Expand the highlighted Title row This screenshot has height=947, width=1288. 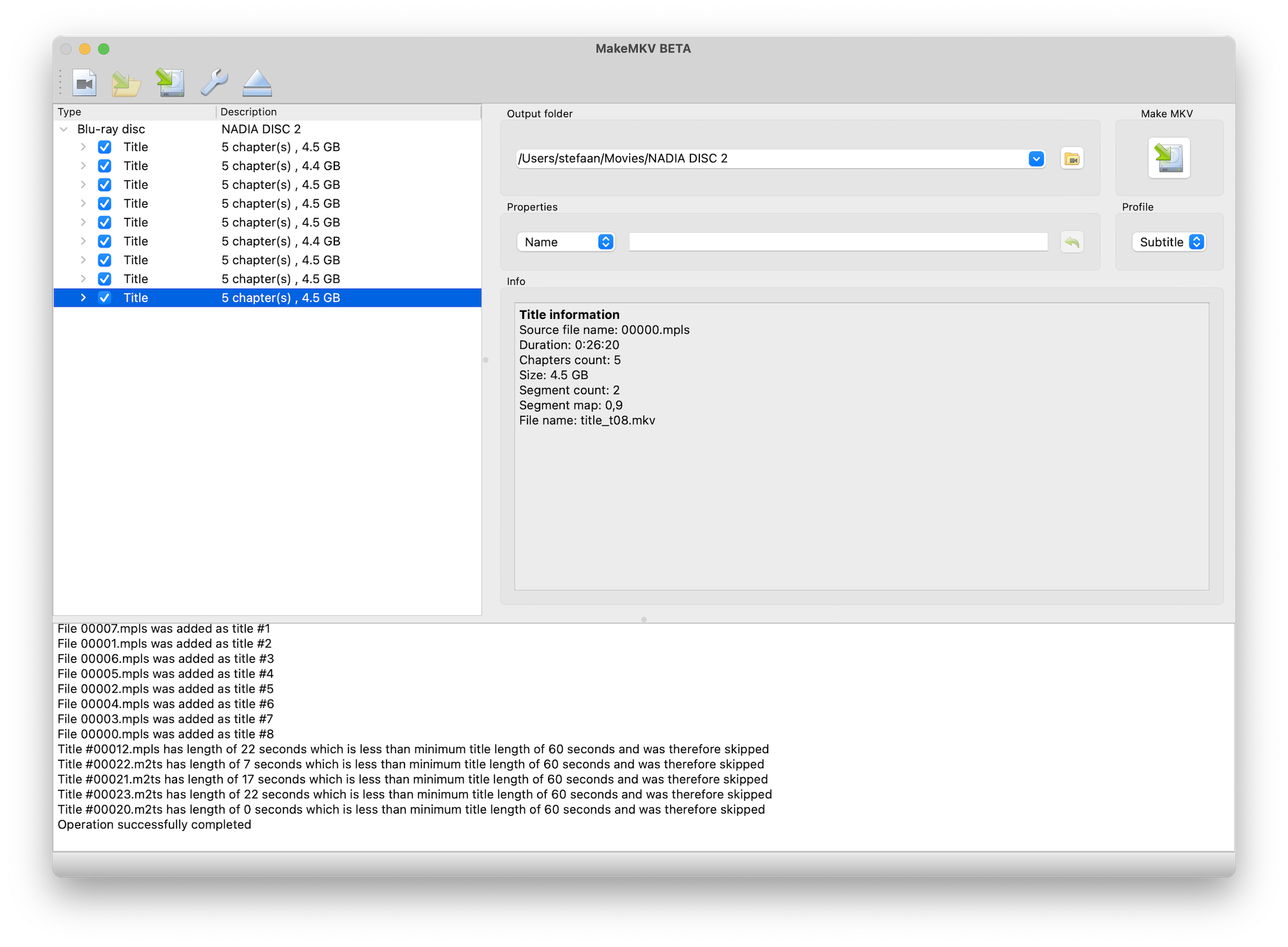pyautogui.click(x=83, y=298)
